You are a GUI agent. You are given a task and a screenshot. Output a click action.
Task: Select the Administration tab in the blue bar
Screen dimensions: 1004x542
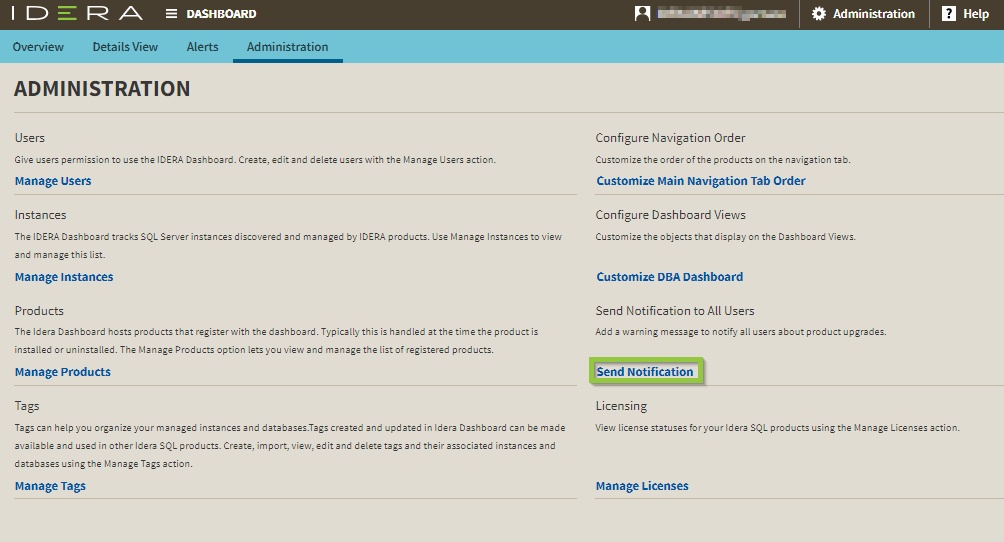pyautogui.click(x=287, y=47)
